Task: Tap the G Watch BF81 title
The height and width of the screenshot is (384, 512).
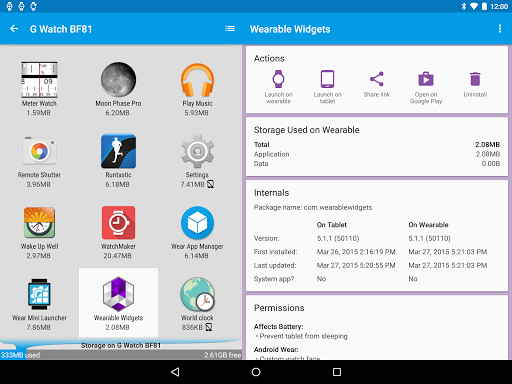Action: click(x=61, y=29)
